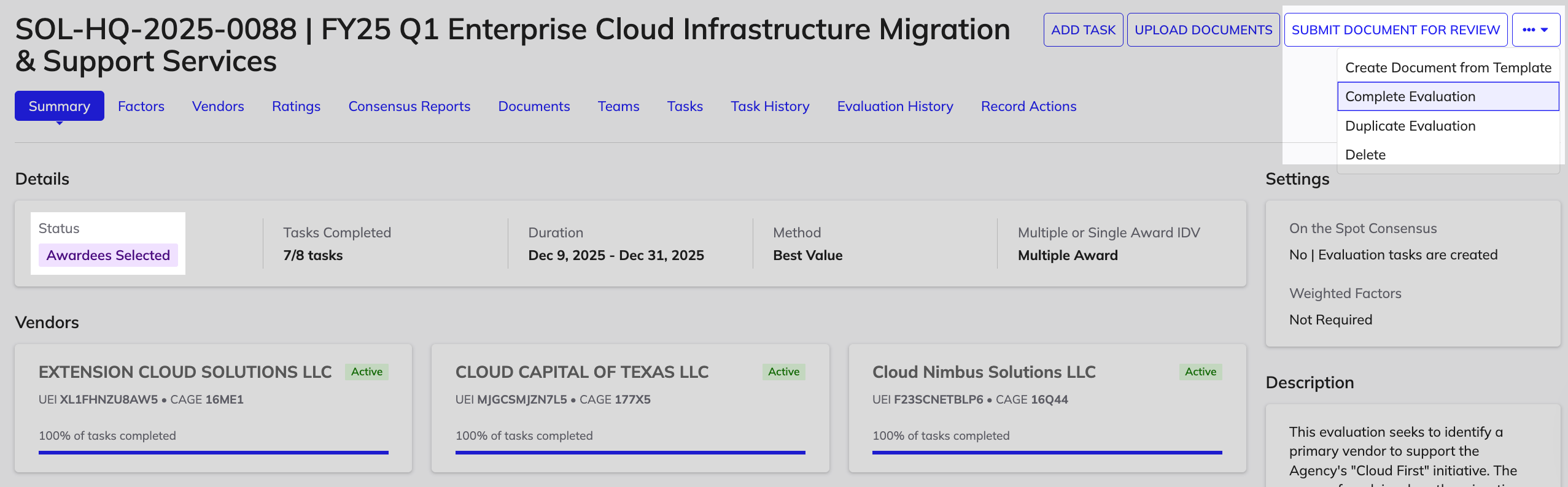The width and height of the screenshot is (1568, 487).
Task: Click the CLOUD CAPITAL OF TEXAS progress bar
Action: point(630,453)
